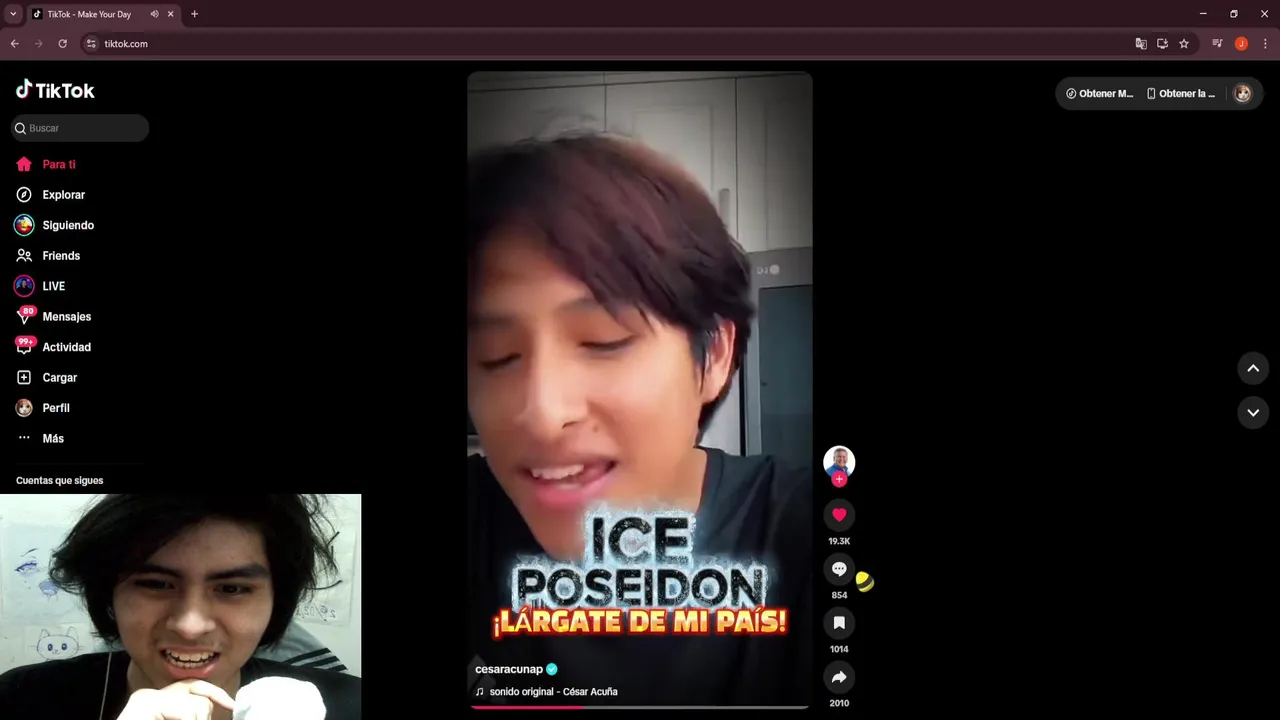Go back in browser history

coord(14,44)
